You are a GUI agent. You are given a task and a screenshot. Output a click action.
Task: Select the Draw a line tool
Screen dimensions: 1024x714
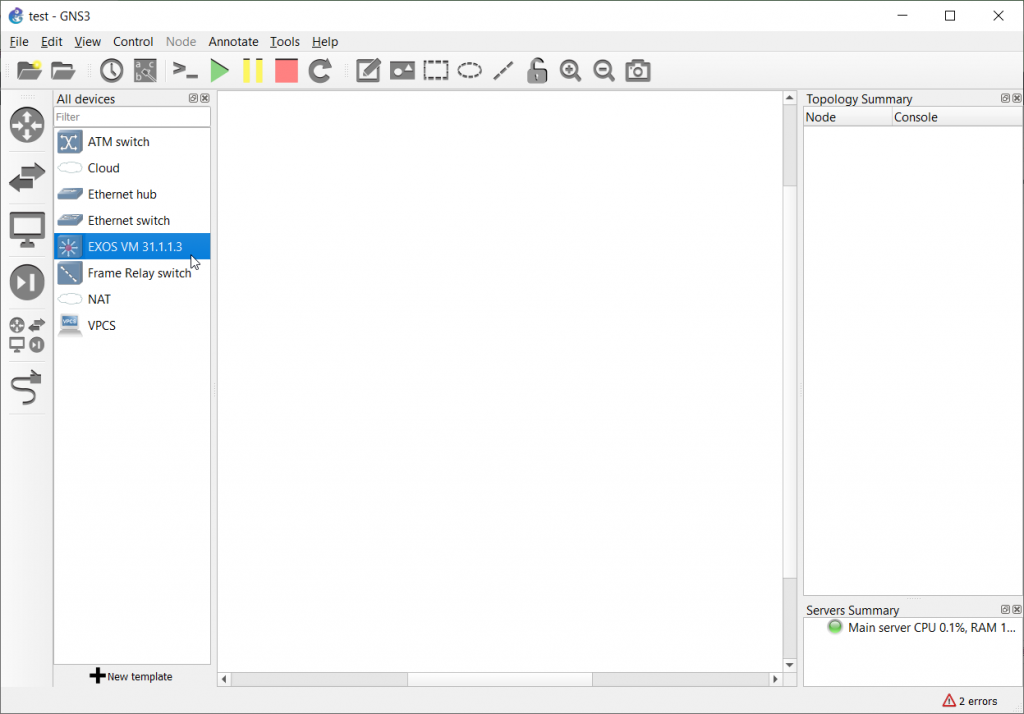pyautogui.click(x=503, y=71)
